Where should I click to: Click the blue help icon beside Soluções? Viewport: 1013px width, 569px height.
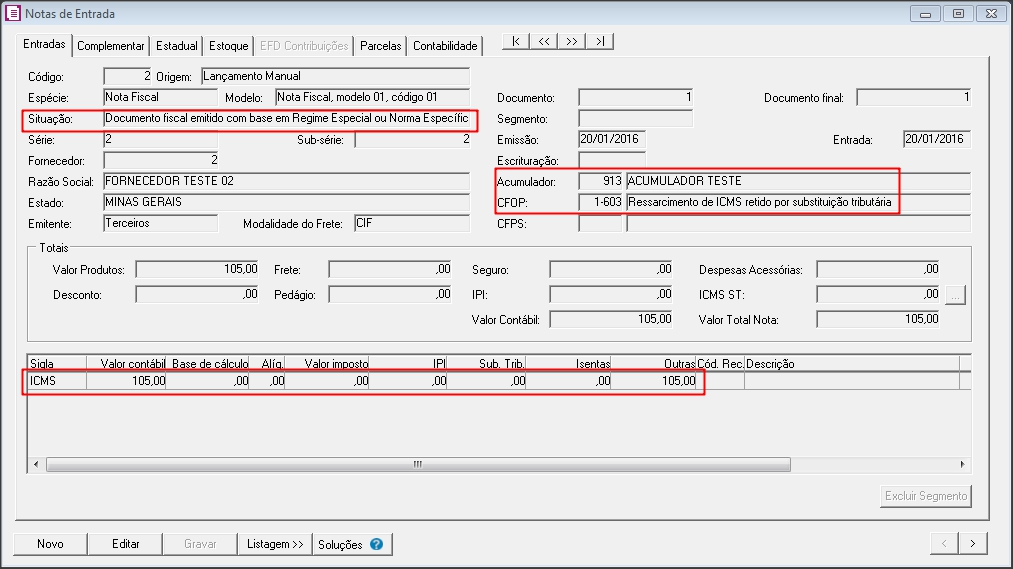point(376,544)
